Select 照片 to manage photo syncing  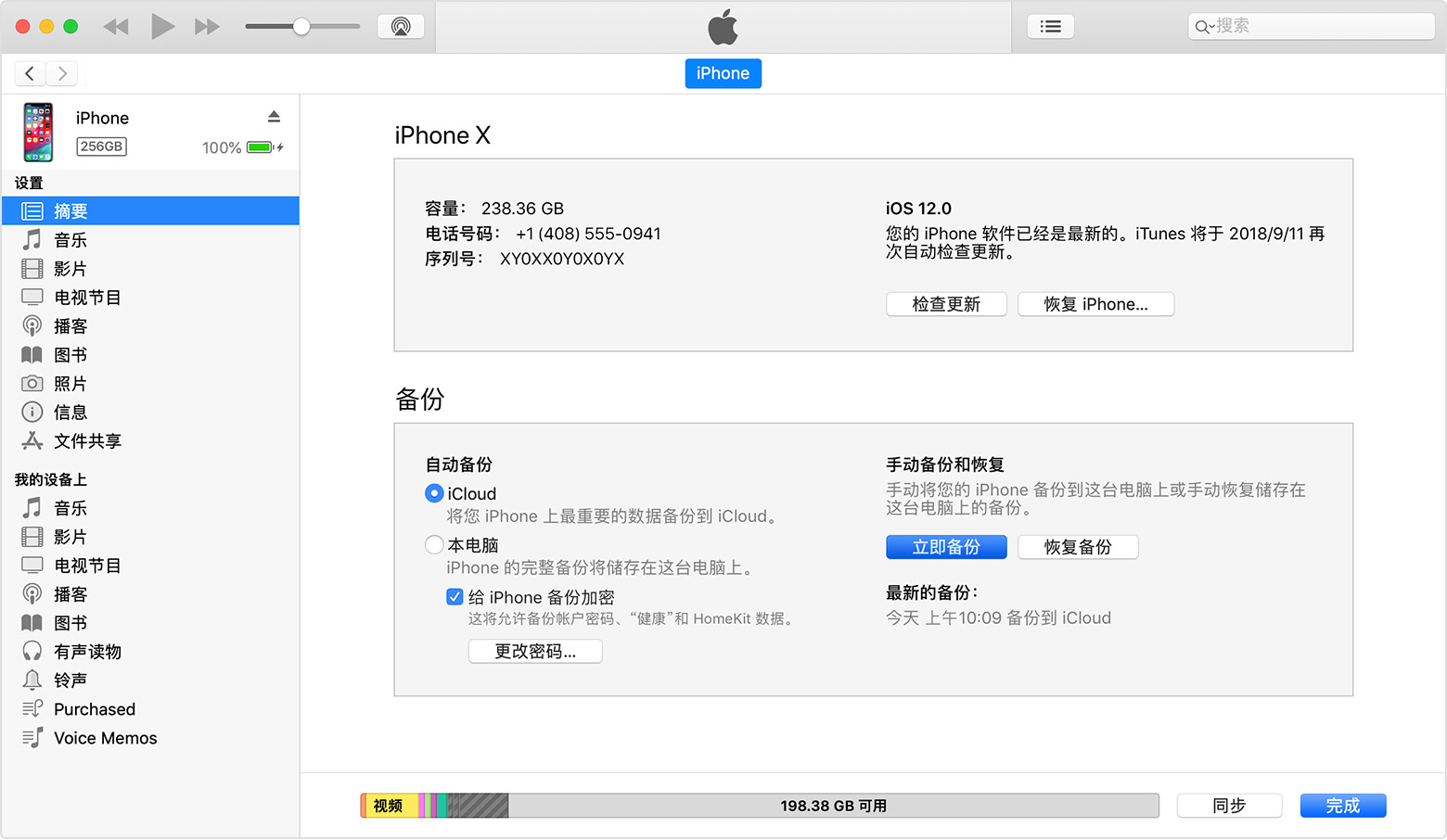[x=72, y=383]
